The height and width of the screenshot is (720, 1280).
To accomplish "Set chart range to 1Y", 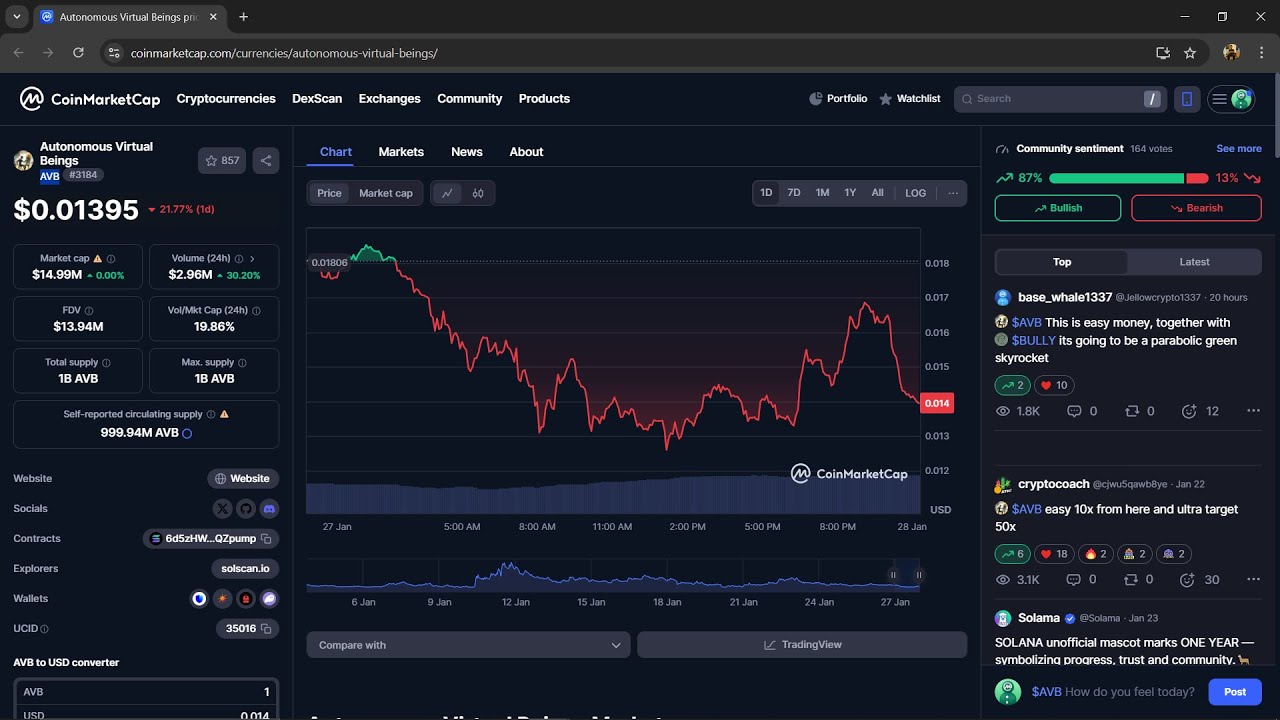I will coord(850,193).
